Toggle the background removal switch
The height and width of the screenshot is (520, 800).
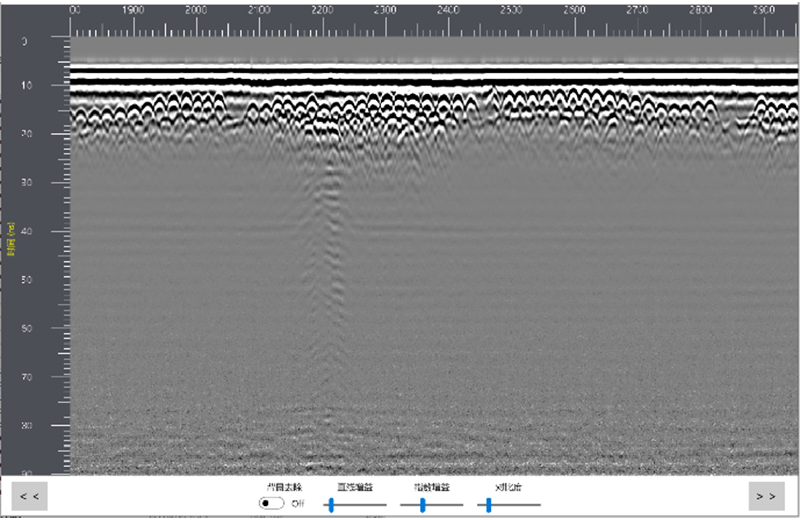click(271, 504)
